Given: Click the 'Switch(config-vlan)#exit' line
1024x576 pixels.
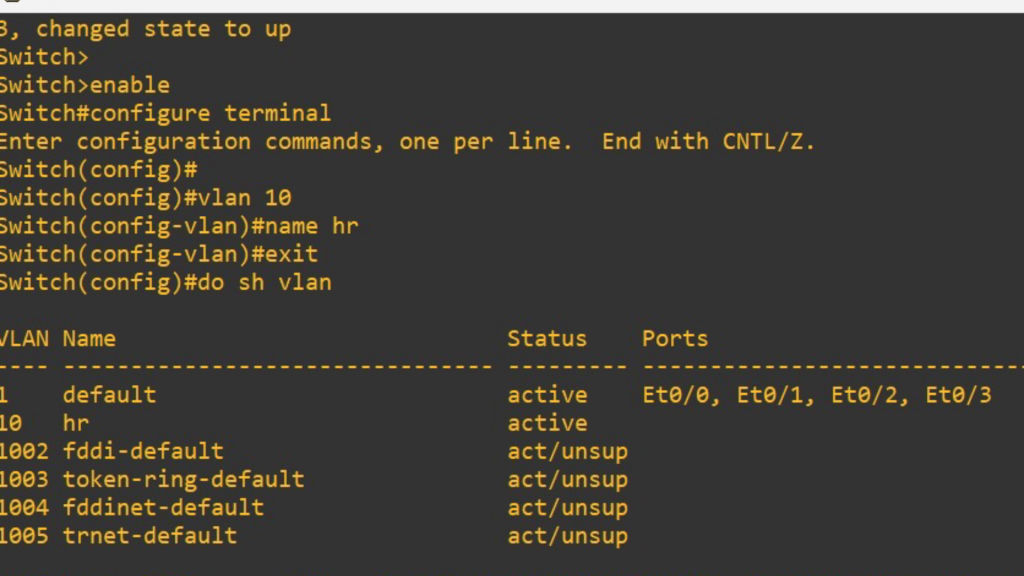Looking at the screenshot, I should coord(158,254).
